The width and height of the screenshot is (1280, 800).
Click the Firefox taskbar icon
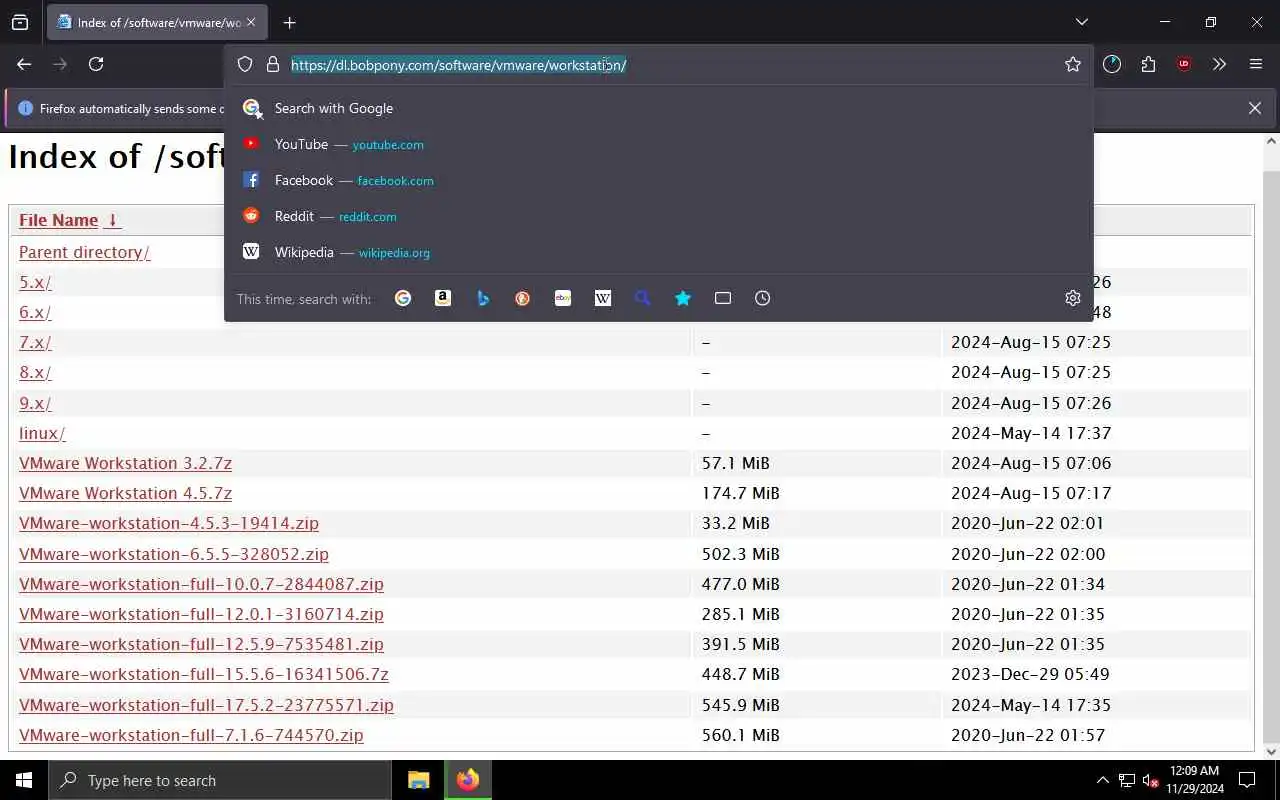(468, 780)
